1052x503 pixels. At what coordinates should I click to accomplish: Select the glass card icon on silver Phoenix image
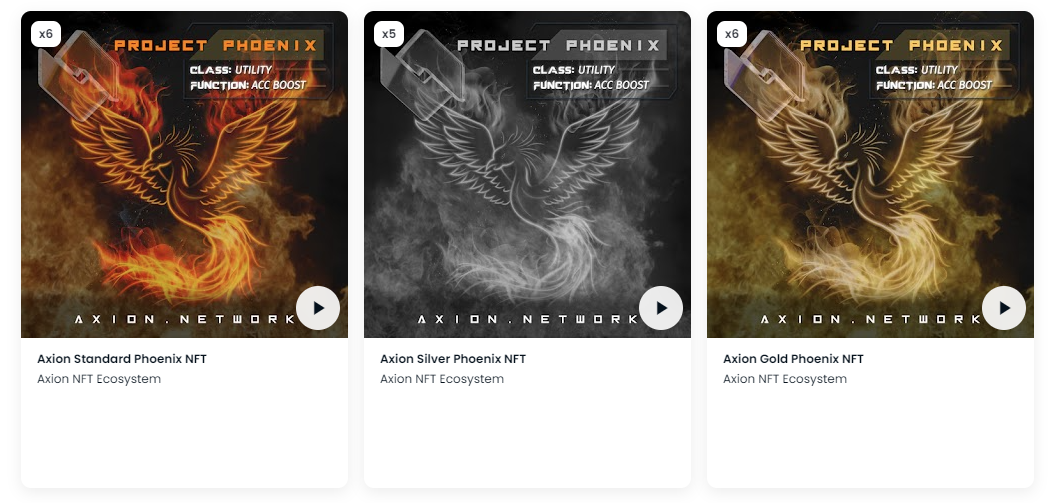coord(422,75)
